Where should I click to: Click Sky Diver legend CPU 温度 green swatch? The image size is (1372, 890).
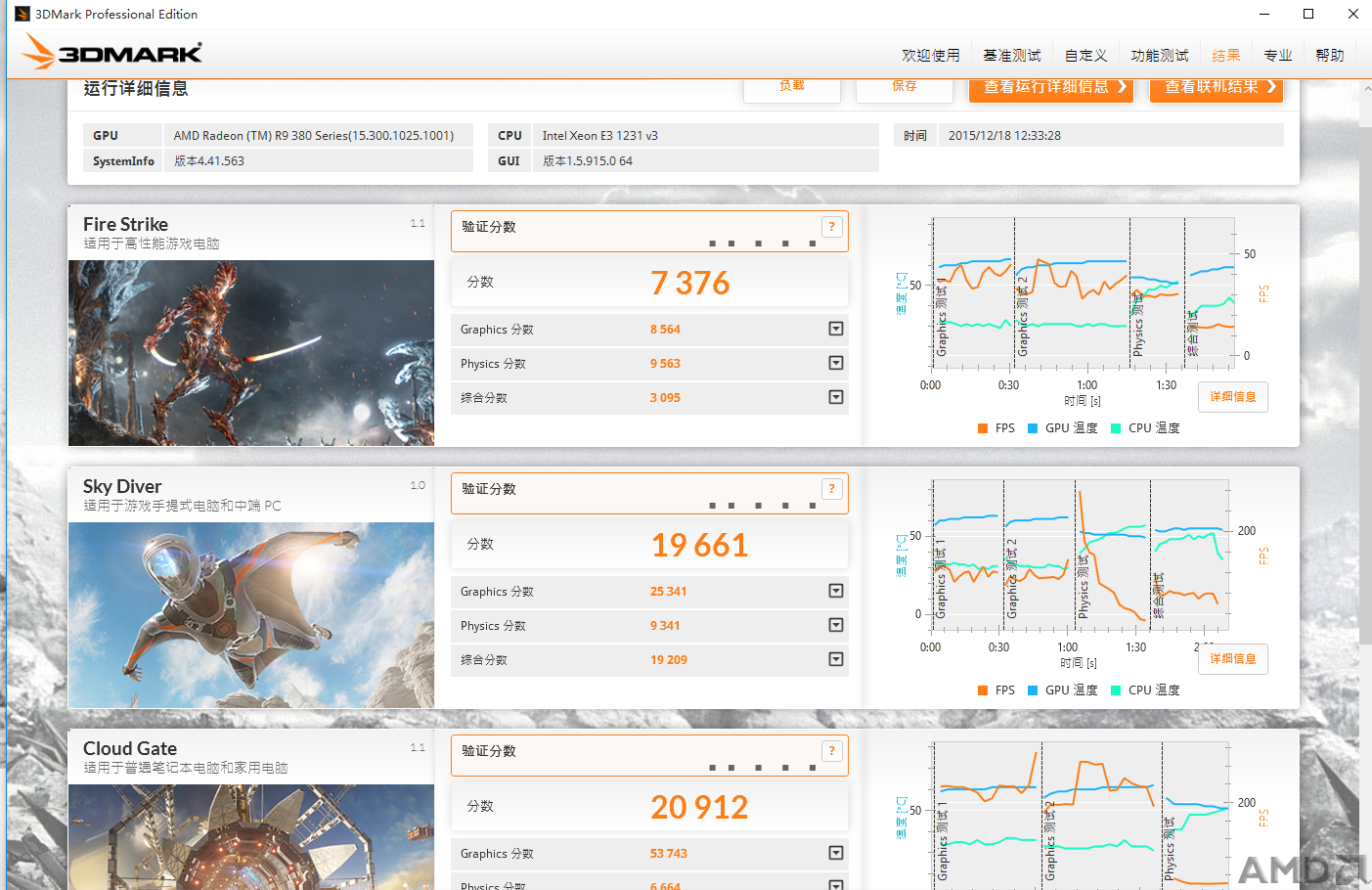1116,690
